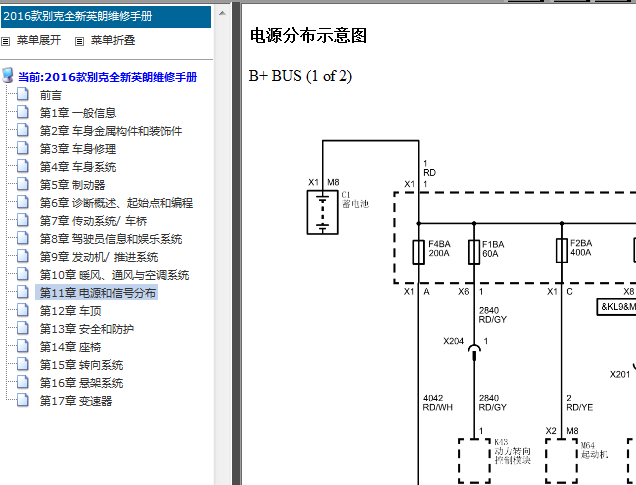Click the X201 connector label
The width and height of the screenshot is (636, 485).
tap(620, 374)
